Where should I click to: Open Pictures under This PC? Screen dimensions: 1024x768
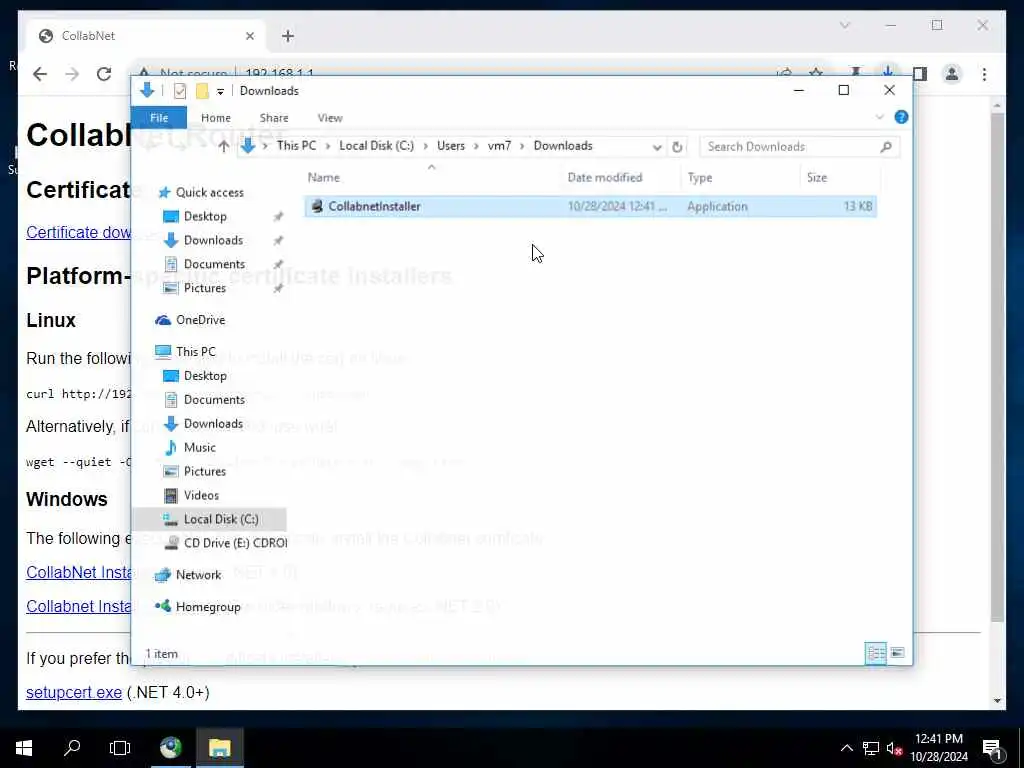pos(204,472)
